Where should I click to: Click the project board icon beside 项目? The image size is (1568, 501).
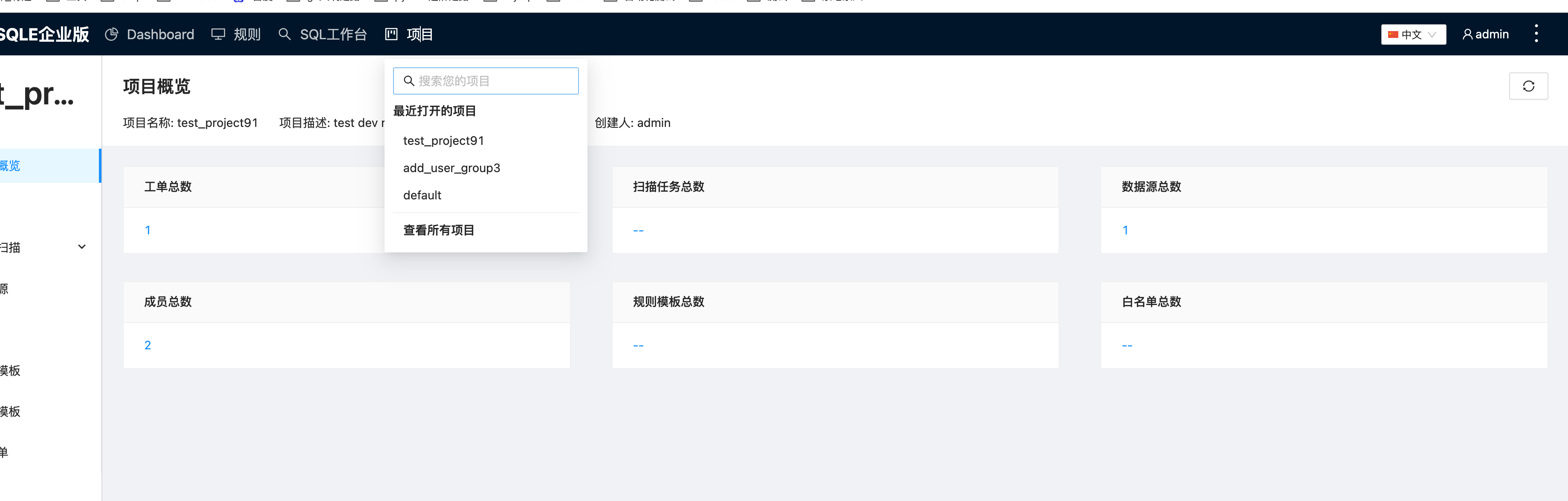[391, 35]
